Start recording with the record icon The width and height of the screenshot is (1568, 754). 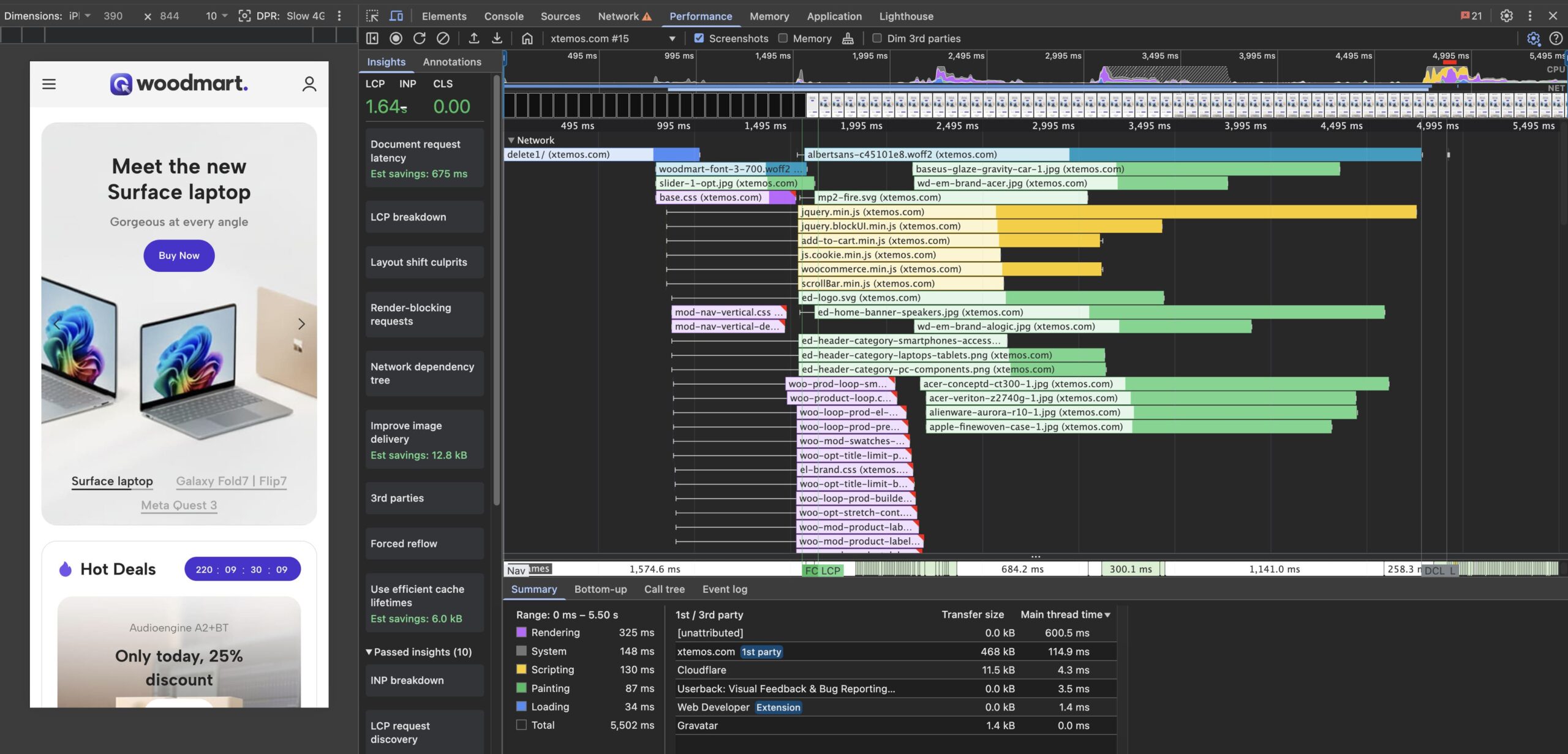click(x=396, y=38)
